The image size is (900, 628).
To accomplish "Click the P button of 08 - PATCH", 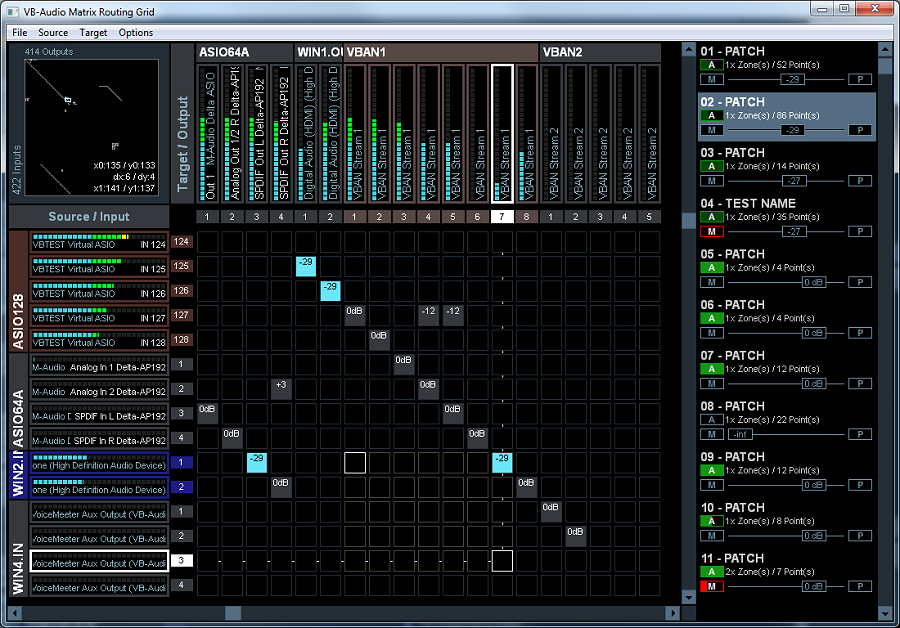I will [x=860, y=434].
